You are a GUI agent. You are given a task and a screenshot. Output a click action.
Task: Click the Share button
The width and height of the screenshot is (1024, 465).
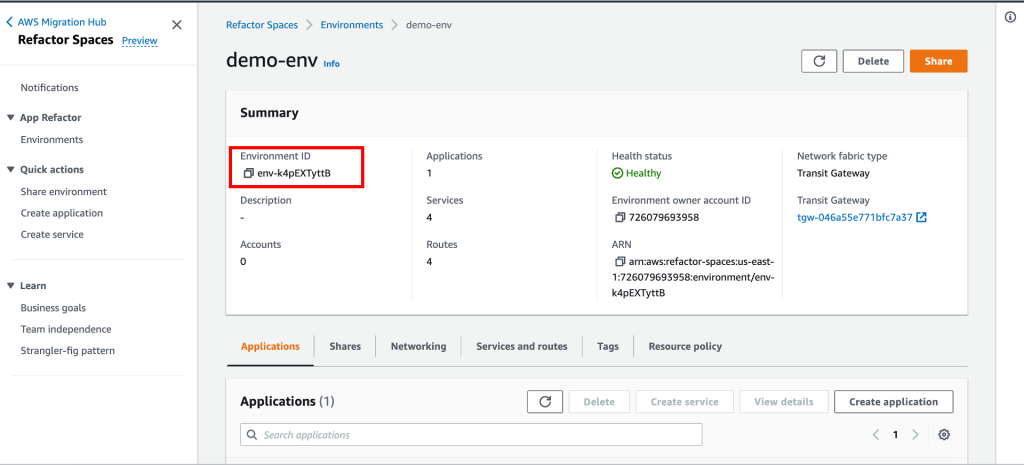coord(938,61)
